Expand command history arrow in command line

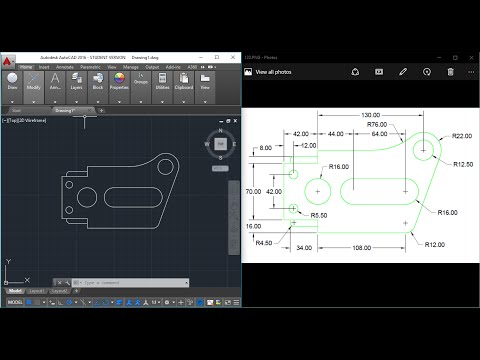[x=186, y=283]
